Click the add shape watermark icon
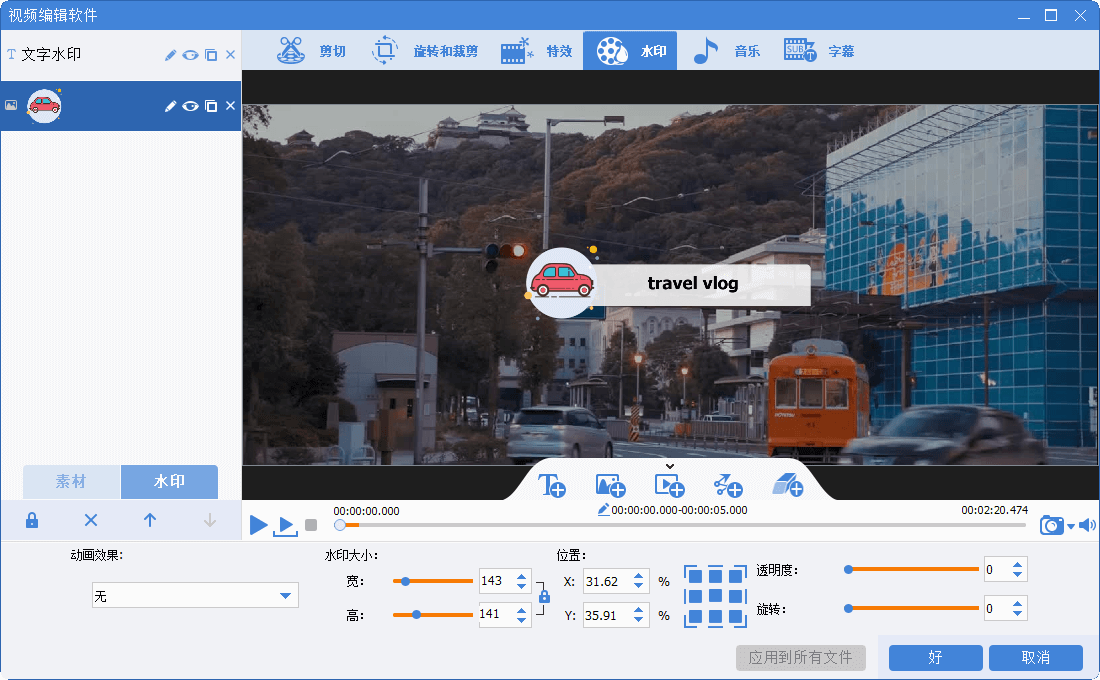Screen dimensions: 1100x680 coord(728,486)
